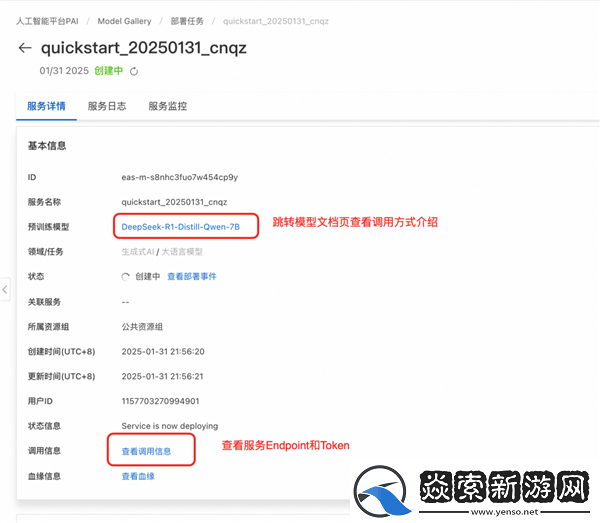
Task: Open 人工智能平台PAI breadcrumb
Action: (47, 21)
